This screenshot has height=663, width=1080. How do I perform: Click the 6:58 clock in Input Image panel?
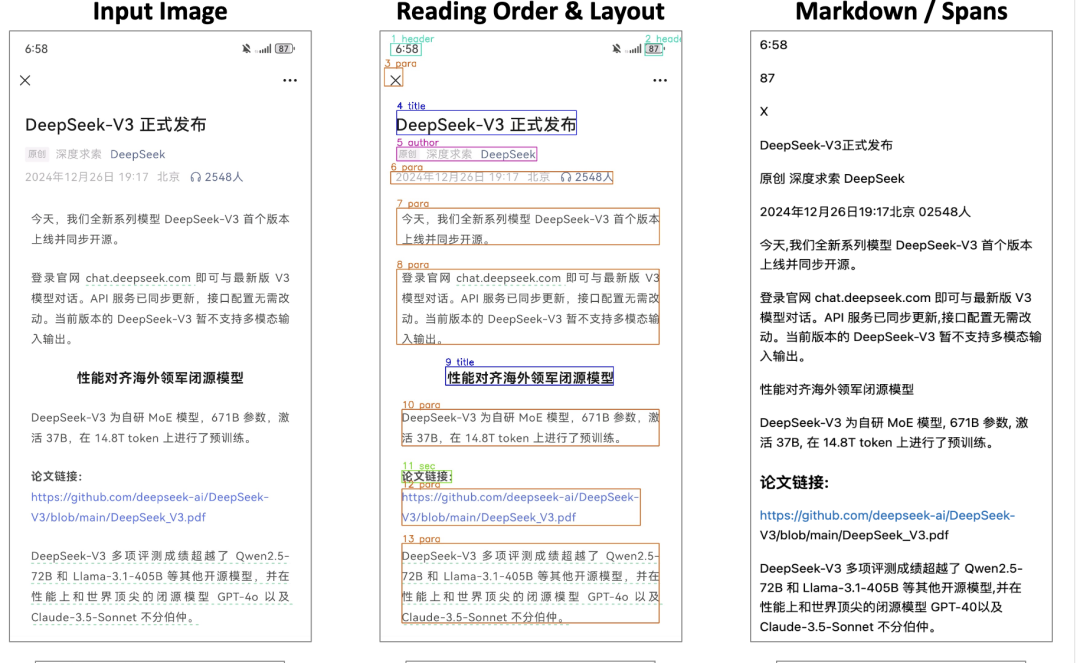(x=37, y=49)
